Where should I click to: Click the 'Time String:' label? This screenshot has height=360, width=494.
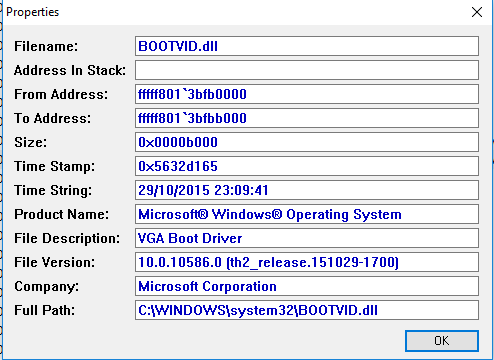(x=53, y=190)
